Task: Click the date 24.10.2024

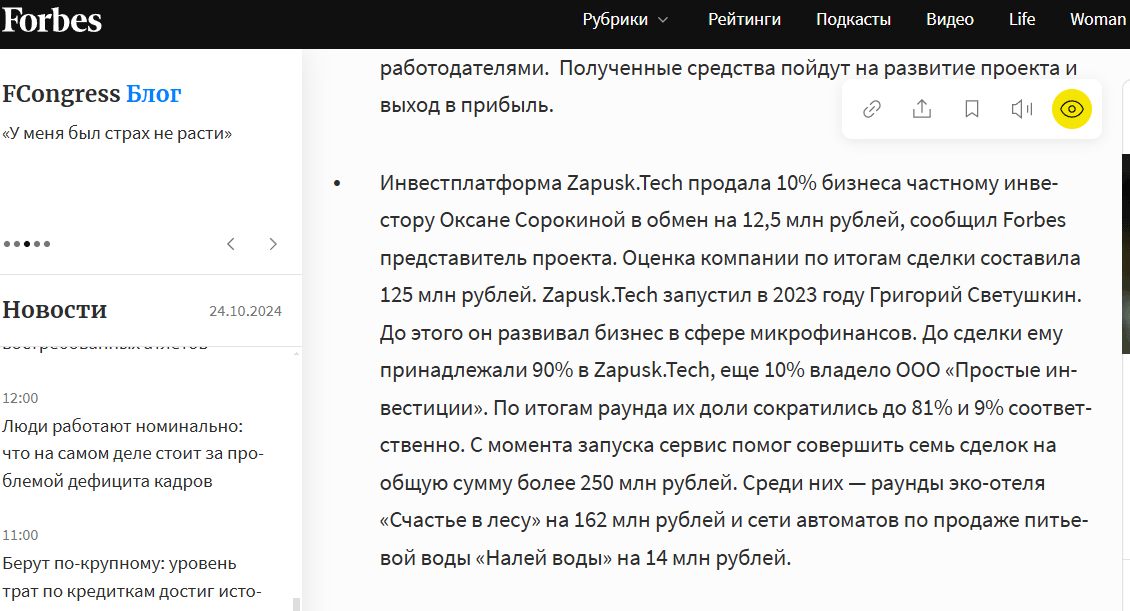Action: point(245,311)
